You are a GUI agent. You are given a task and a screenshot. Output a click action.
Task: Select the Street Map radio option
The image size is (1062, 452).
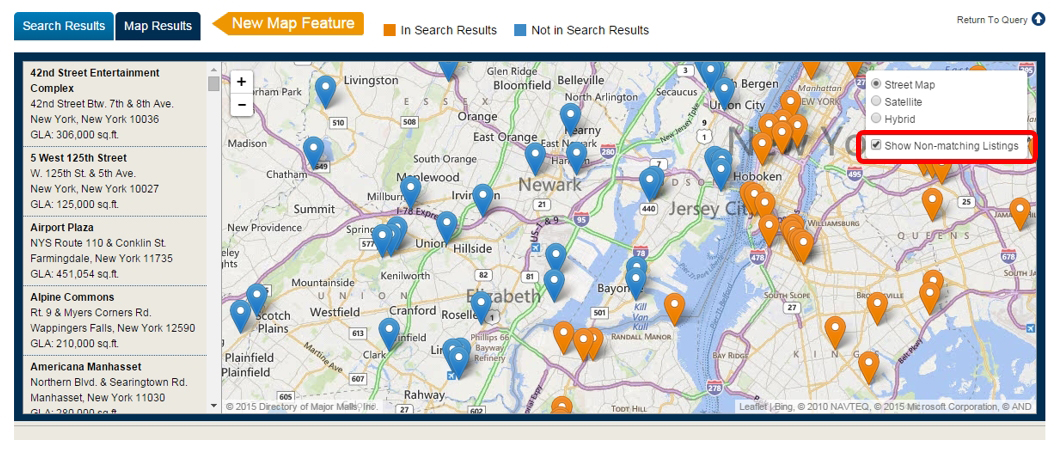pyautogui.click(x=876, y=85)
